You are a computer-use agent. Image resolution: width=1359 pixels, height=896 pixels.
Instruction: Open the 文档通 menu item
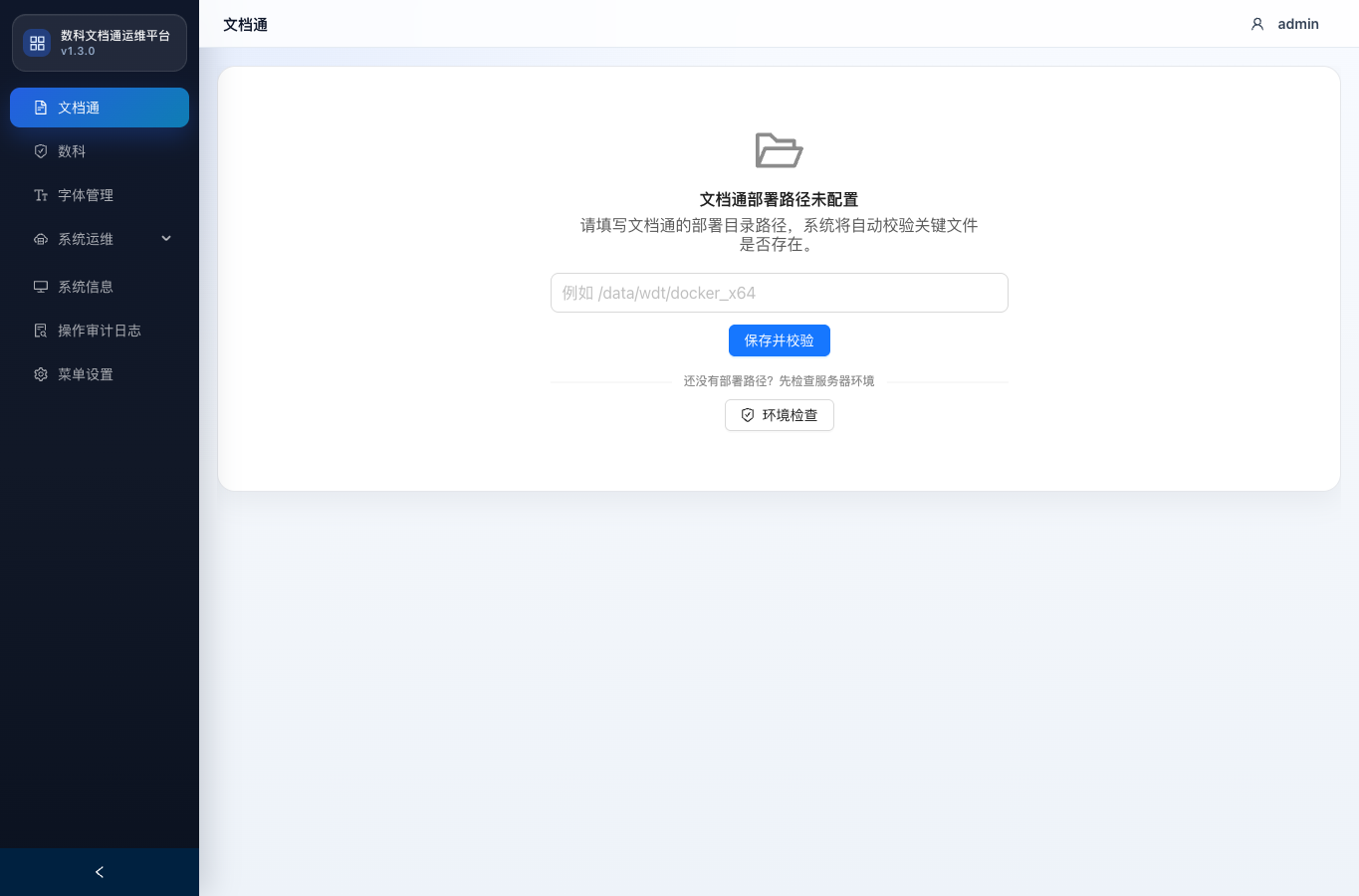100,108
